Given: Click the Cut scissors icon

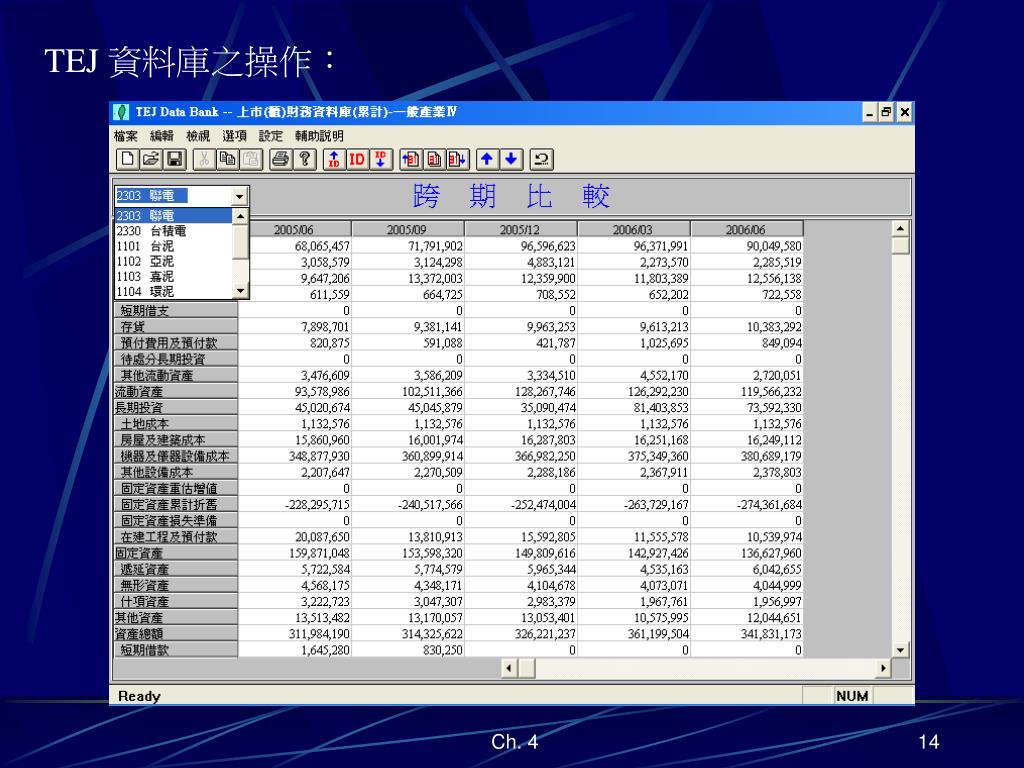Looking at the screenshot, I should (204, 159).
